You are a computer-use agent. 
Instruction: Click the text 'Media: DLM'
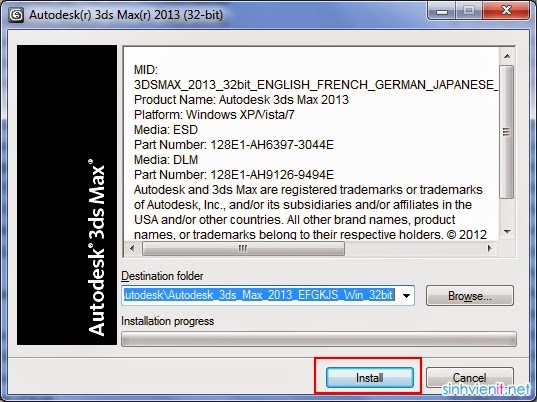[x=166, y=160]
